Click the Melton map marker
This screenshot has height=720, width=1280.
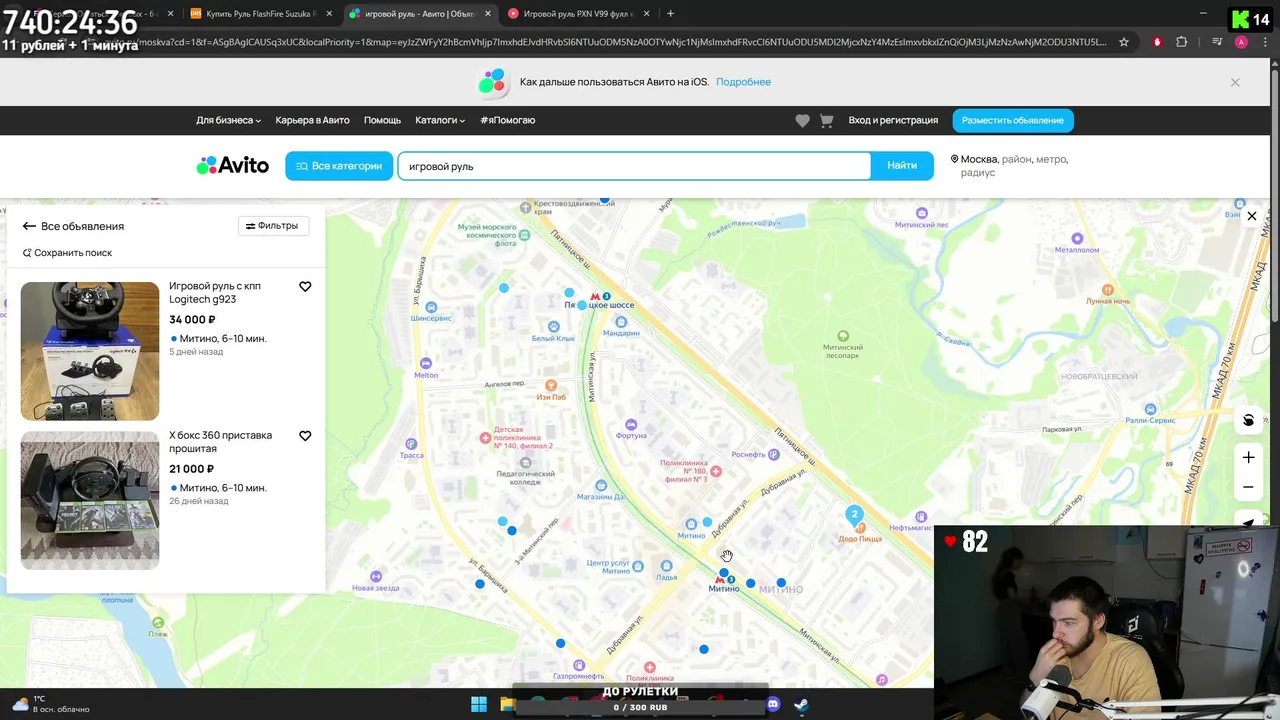tap(426, 363)
